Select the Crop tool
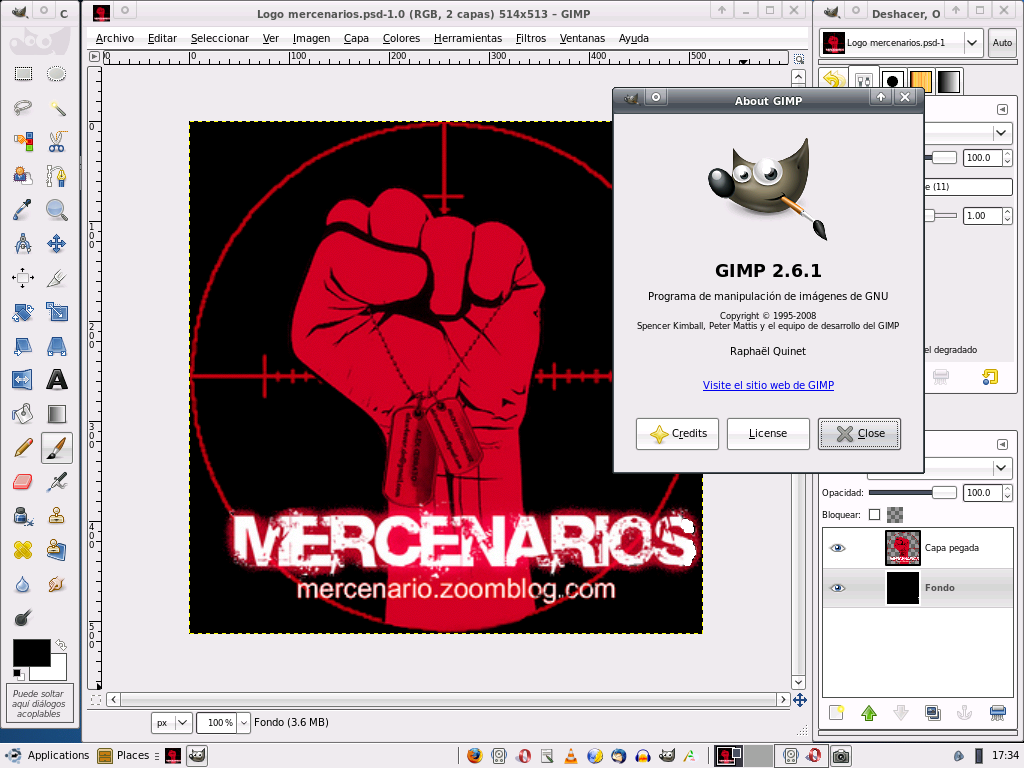This screenshot has width=1024, height=768. click(57, 278)
